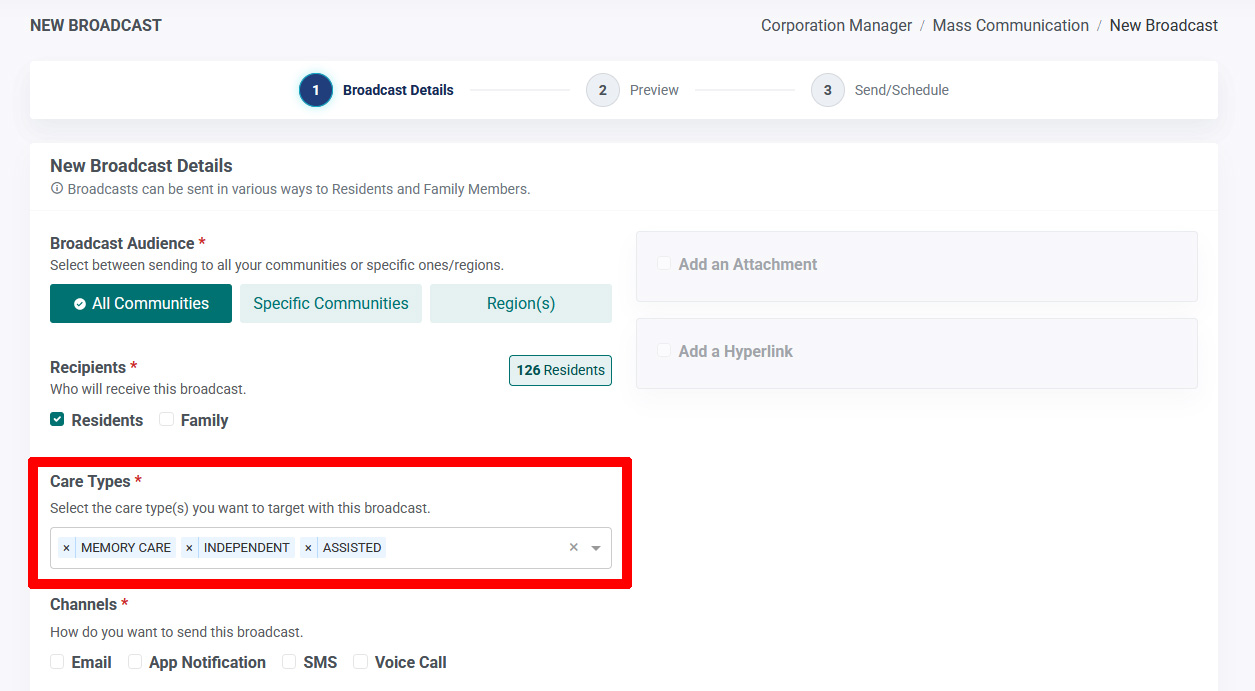The width and height of the screenshot is (1255, 691).
Task: Select the All Communities audience button
Action: [141, 304]
